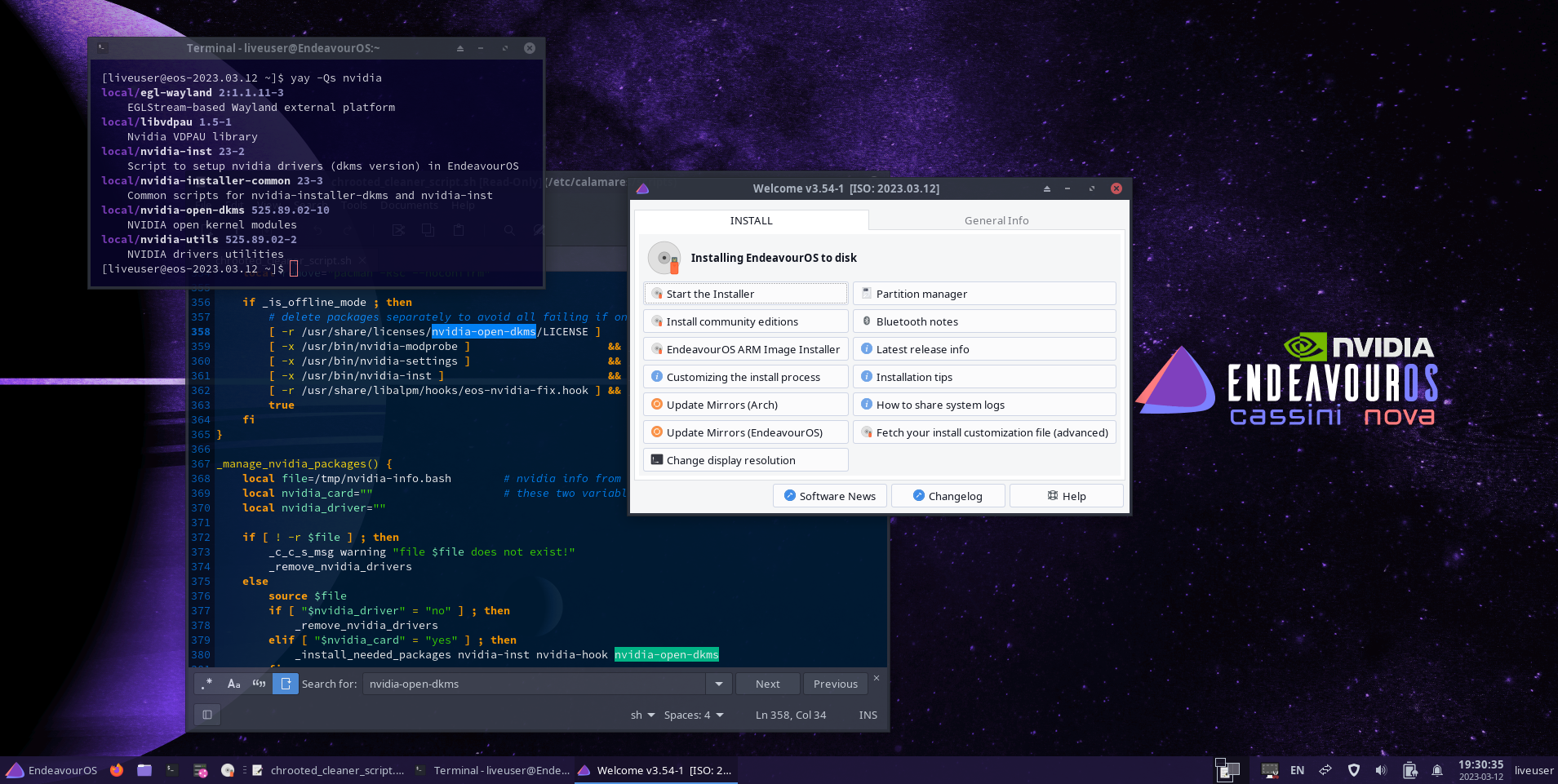
Task: Open the network connections tray icon
Action: click(x=1325, y=770)
